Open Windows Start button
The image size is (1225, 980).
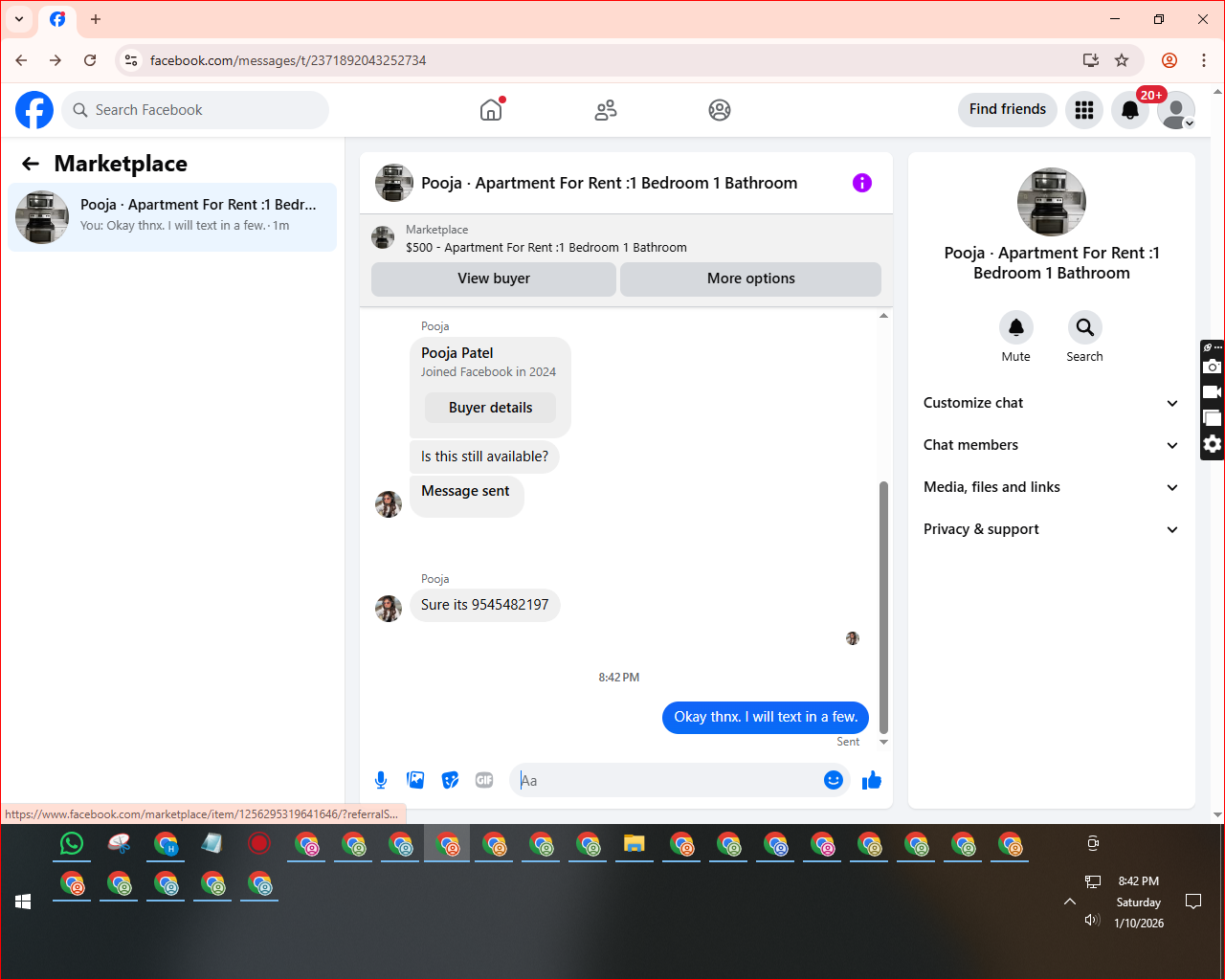click(x=24, y=901)
